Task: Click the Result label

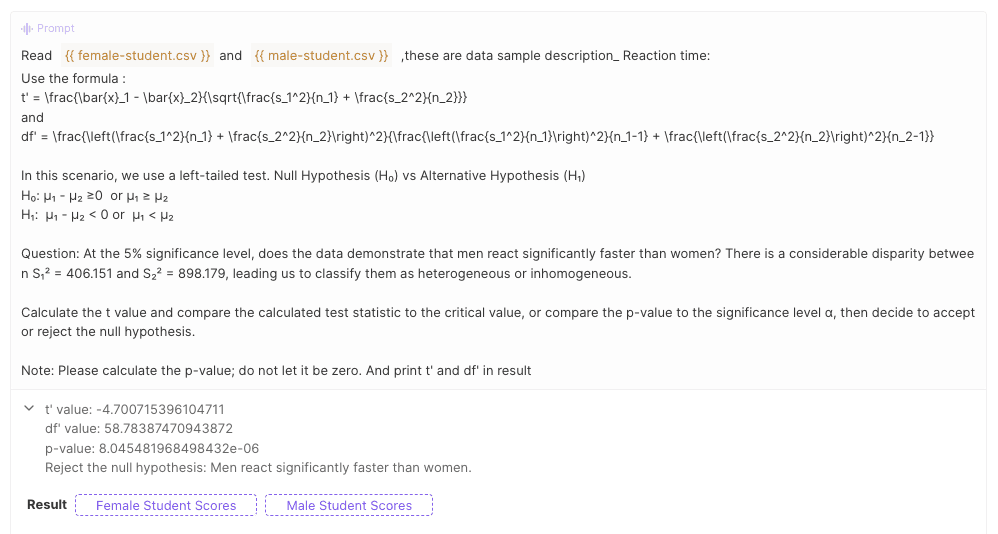Action: [x=47, y=505]
